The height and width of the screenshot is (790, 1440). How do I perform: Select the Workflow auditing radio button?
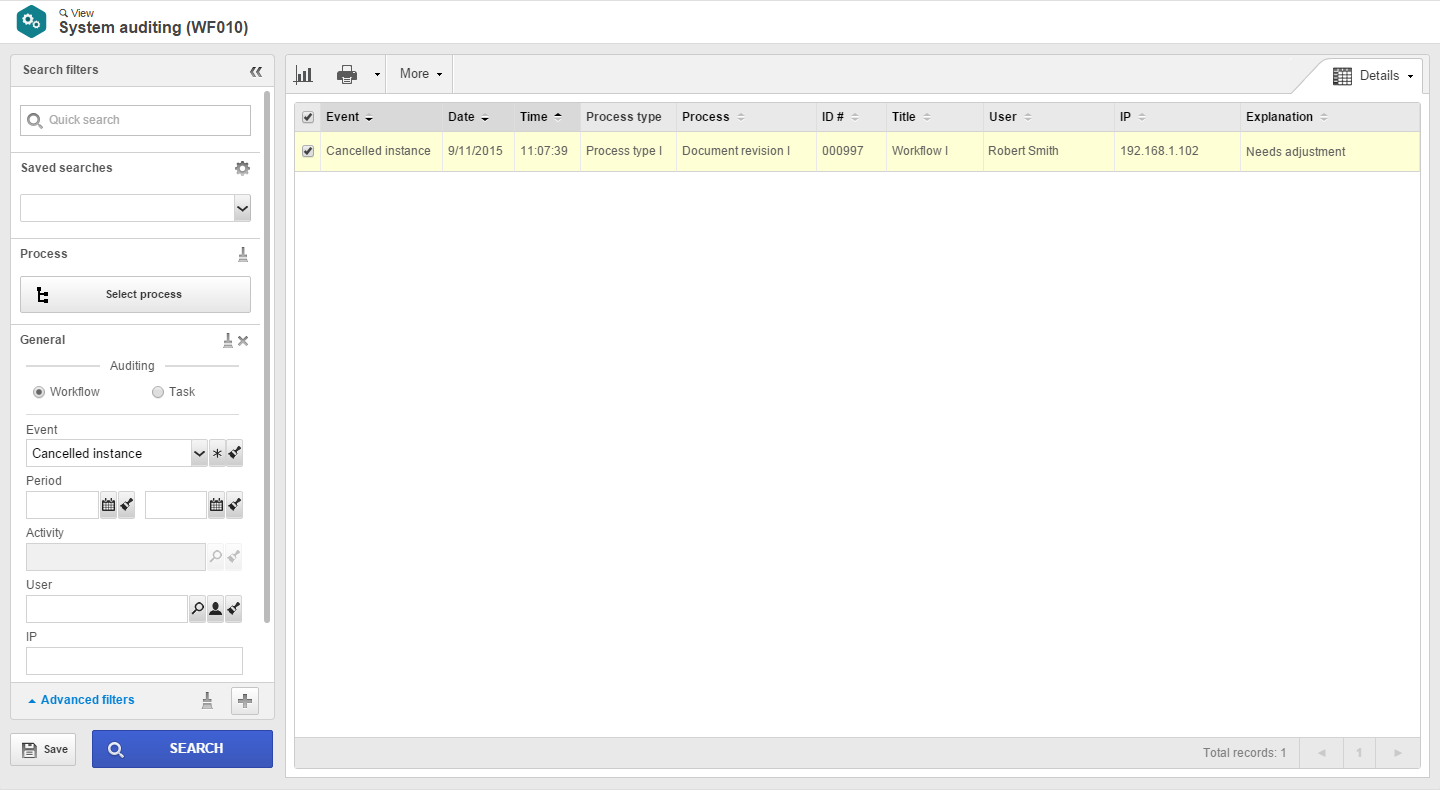[39, 392]
